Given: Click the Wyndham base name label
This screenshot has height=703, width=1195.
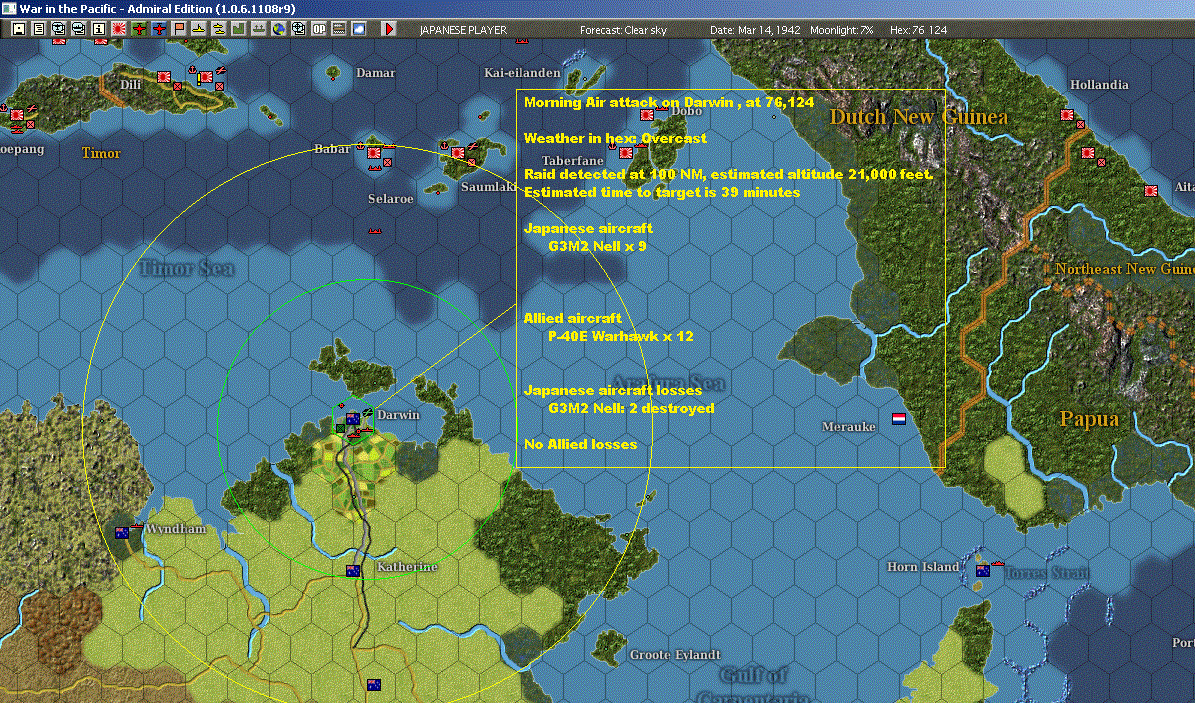Looking at the screenshot, I should coord(176,528).
